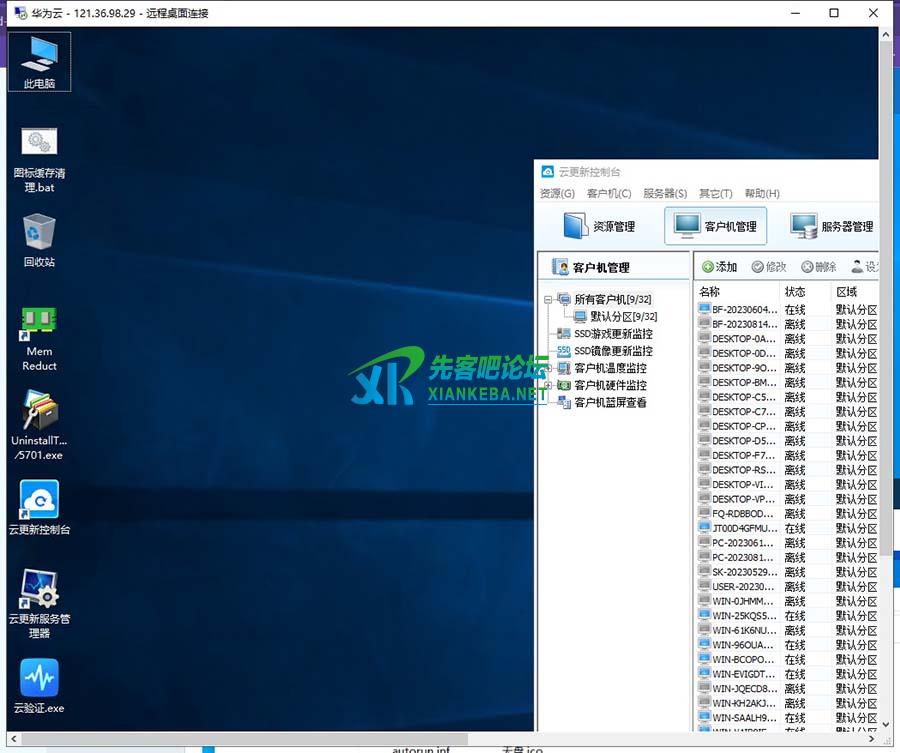Click the 状态 column header
The height and width of the screenshot is (753, 900).
[x=795, y=291]
